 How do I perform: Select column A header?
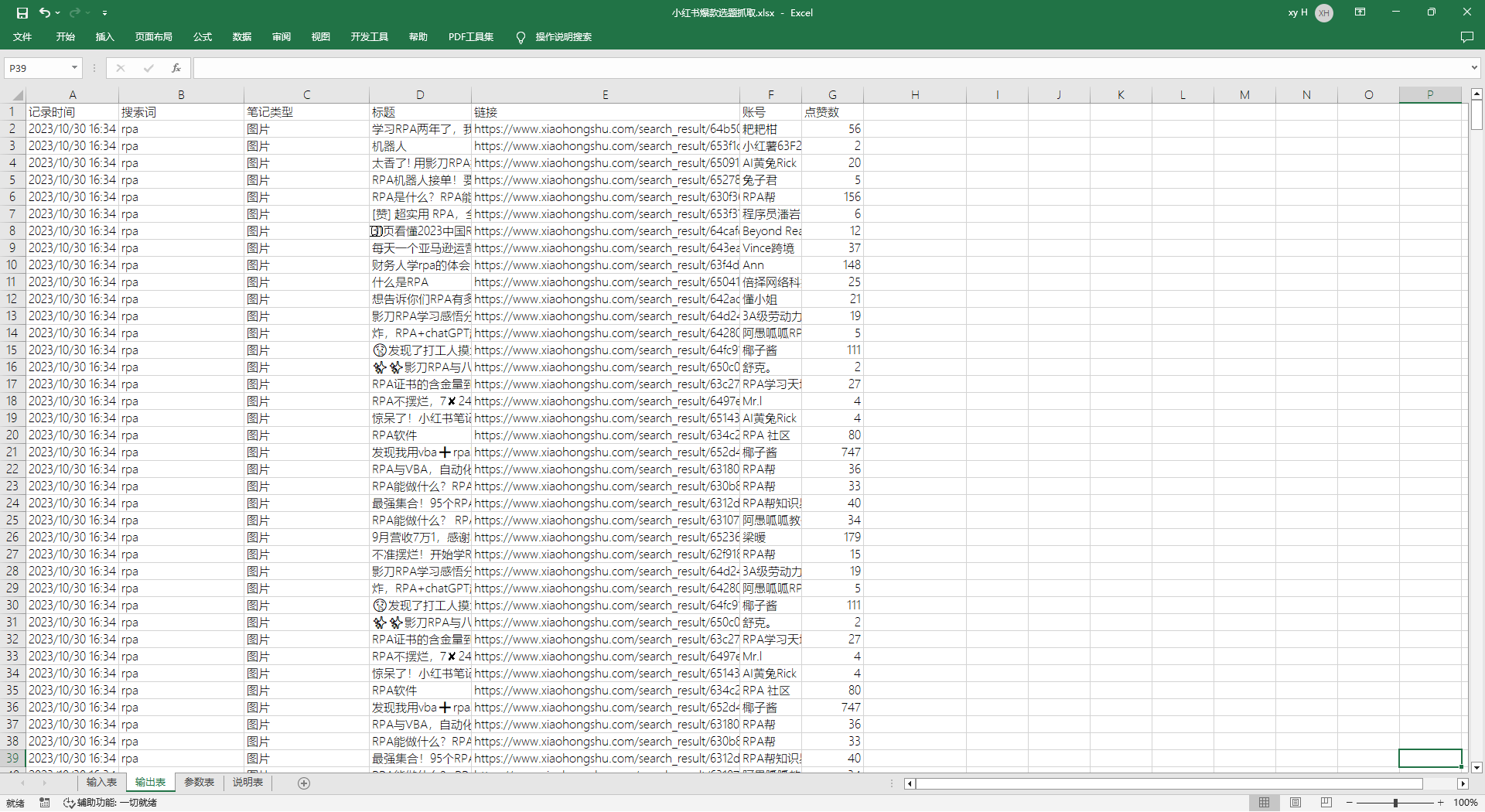click(73, 94)
